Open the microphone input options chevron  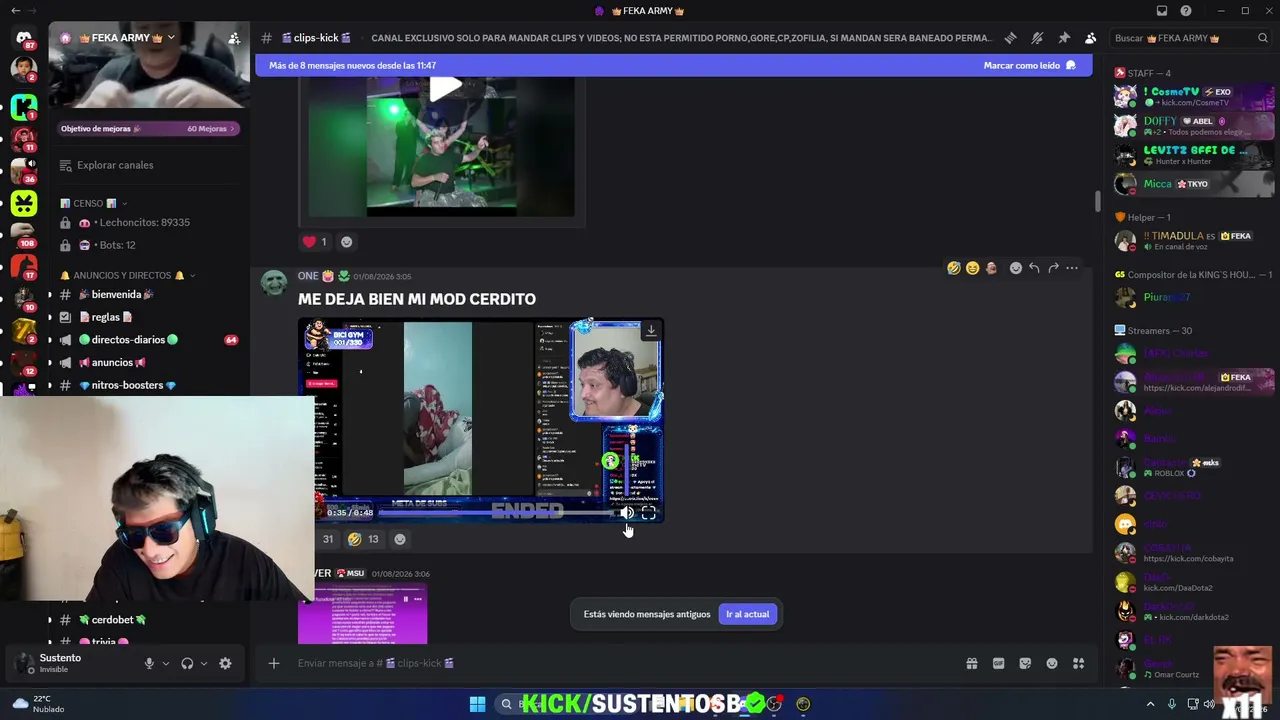(166, 663)
